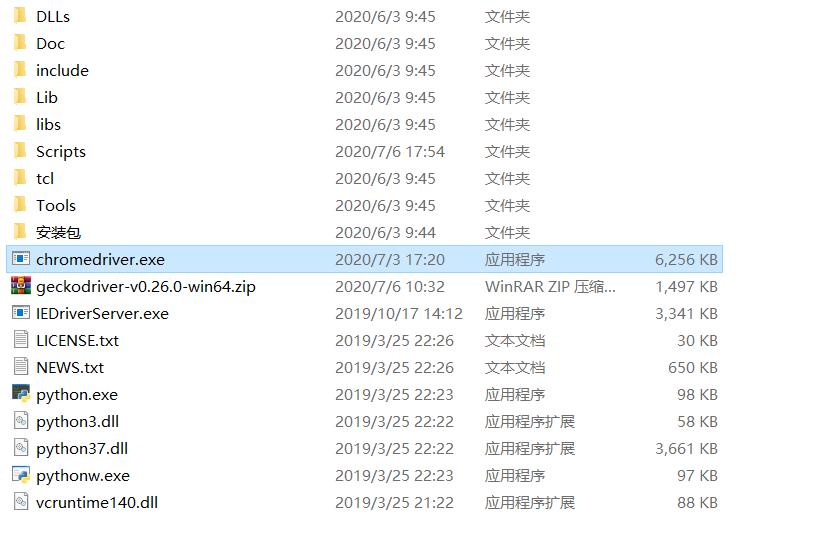Viewport: 834px width, 543px height.
Task: Click the IEDriverServer.exe application icon
Action: point(21,313)
